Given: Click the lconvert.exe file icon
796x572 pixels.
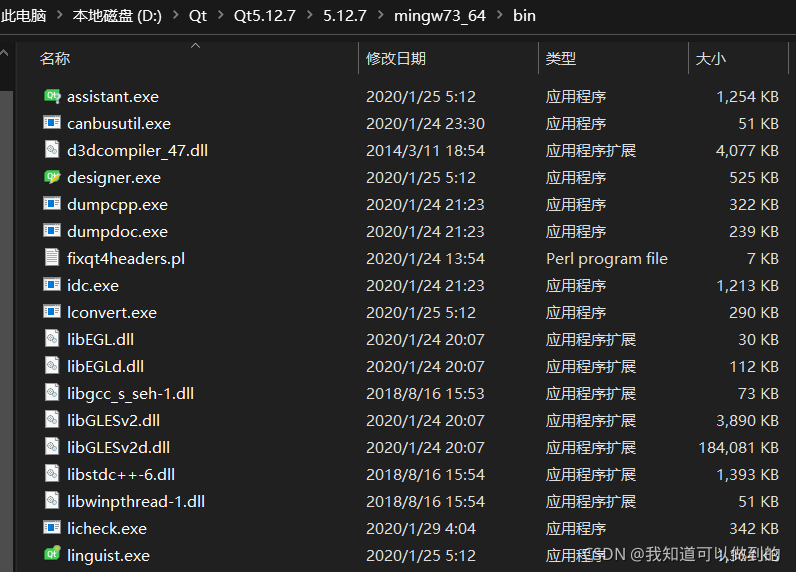Looking at the screenshot, I should point(52,311).
